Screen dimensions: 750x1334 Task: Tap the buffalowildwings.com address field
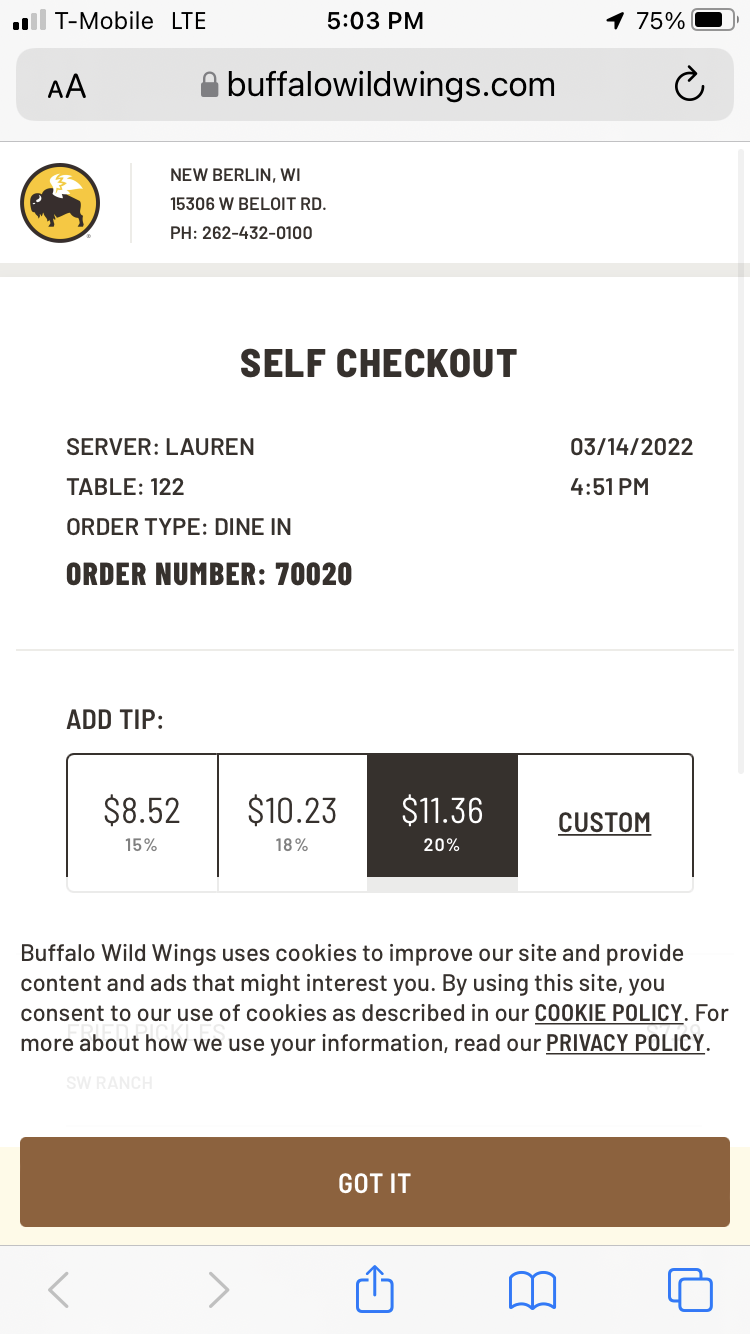click(390, 85)
